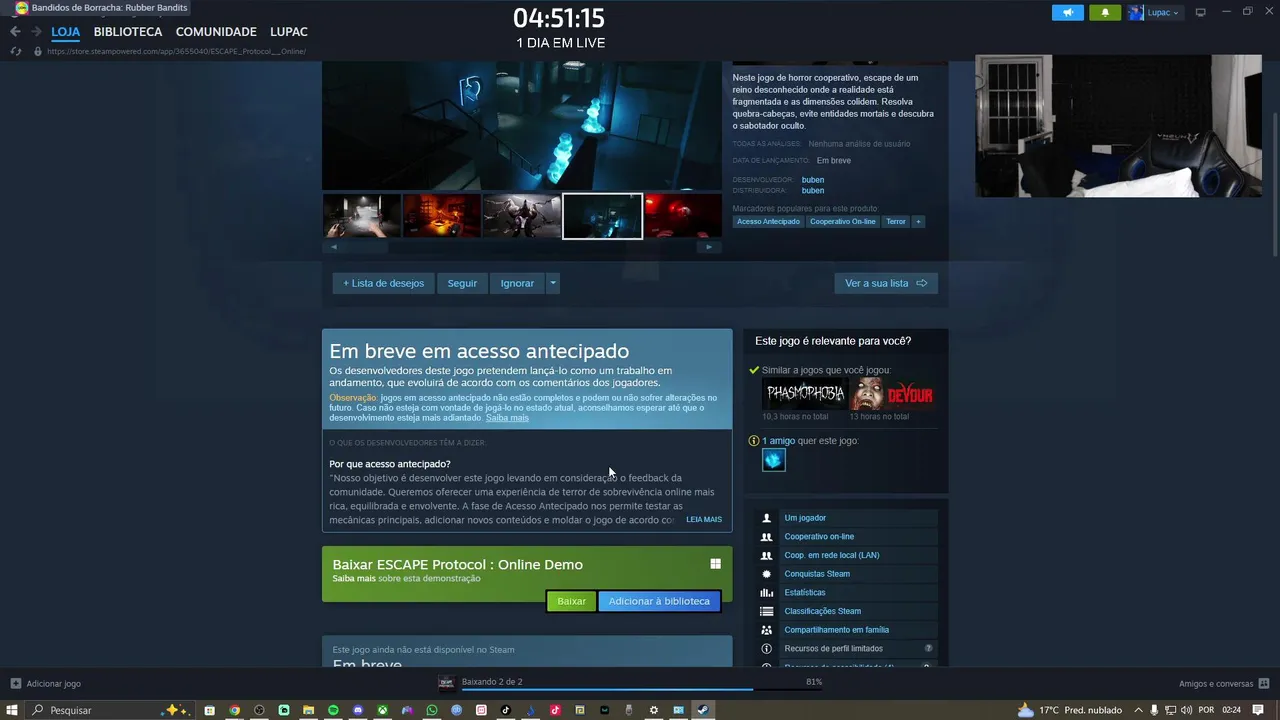Click the Um jogador feature icon

[766, 518]
